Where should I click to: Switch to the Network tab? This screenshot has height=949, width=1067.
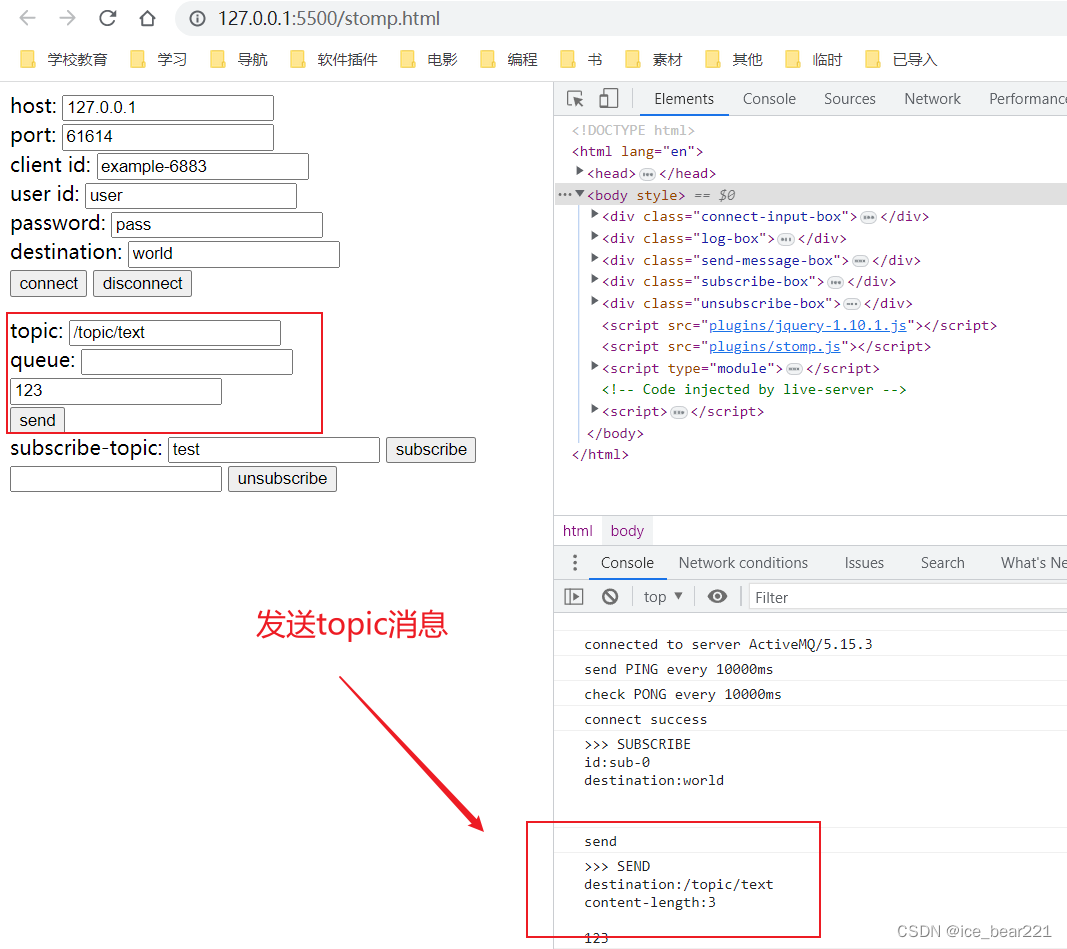932,98
